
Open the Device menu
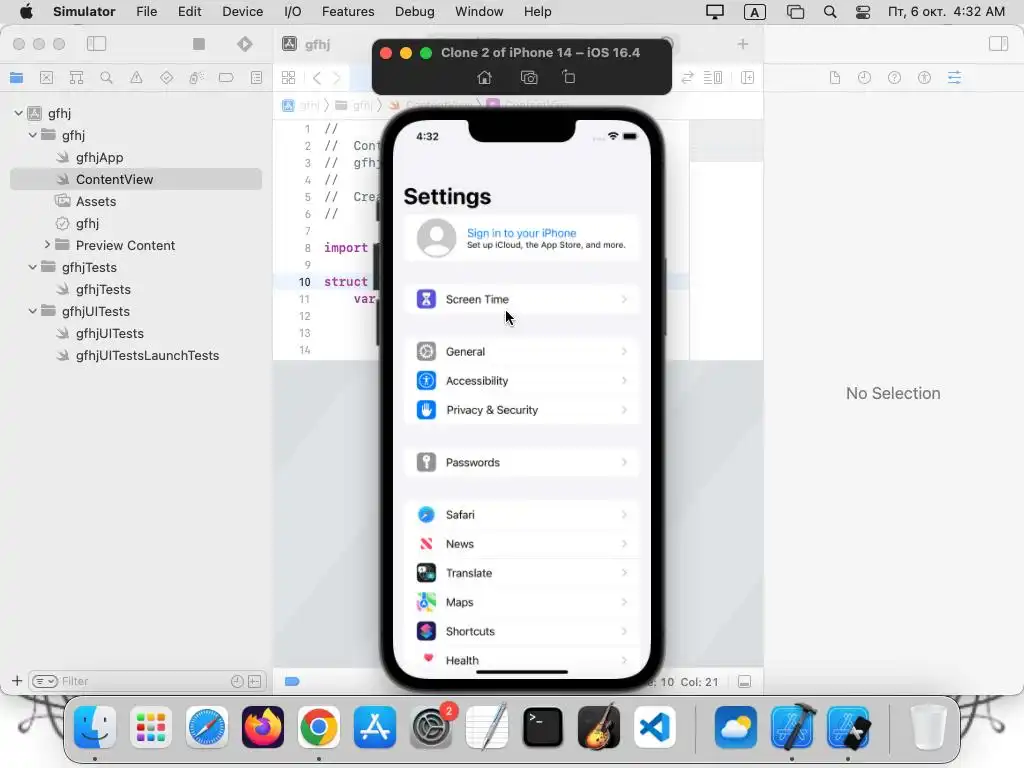(242, 12)
